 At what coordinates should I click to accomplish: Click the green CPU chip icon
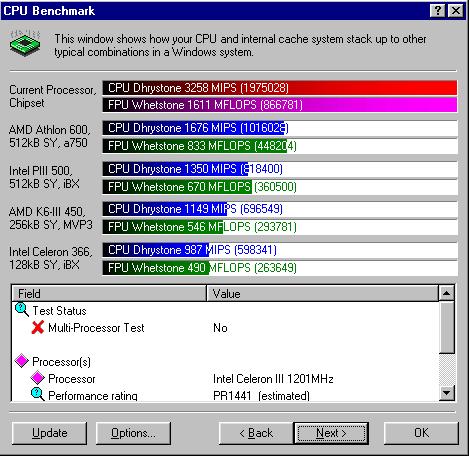[25, 44]
